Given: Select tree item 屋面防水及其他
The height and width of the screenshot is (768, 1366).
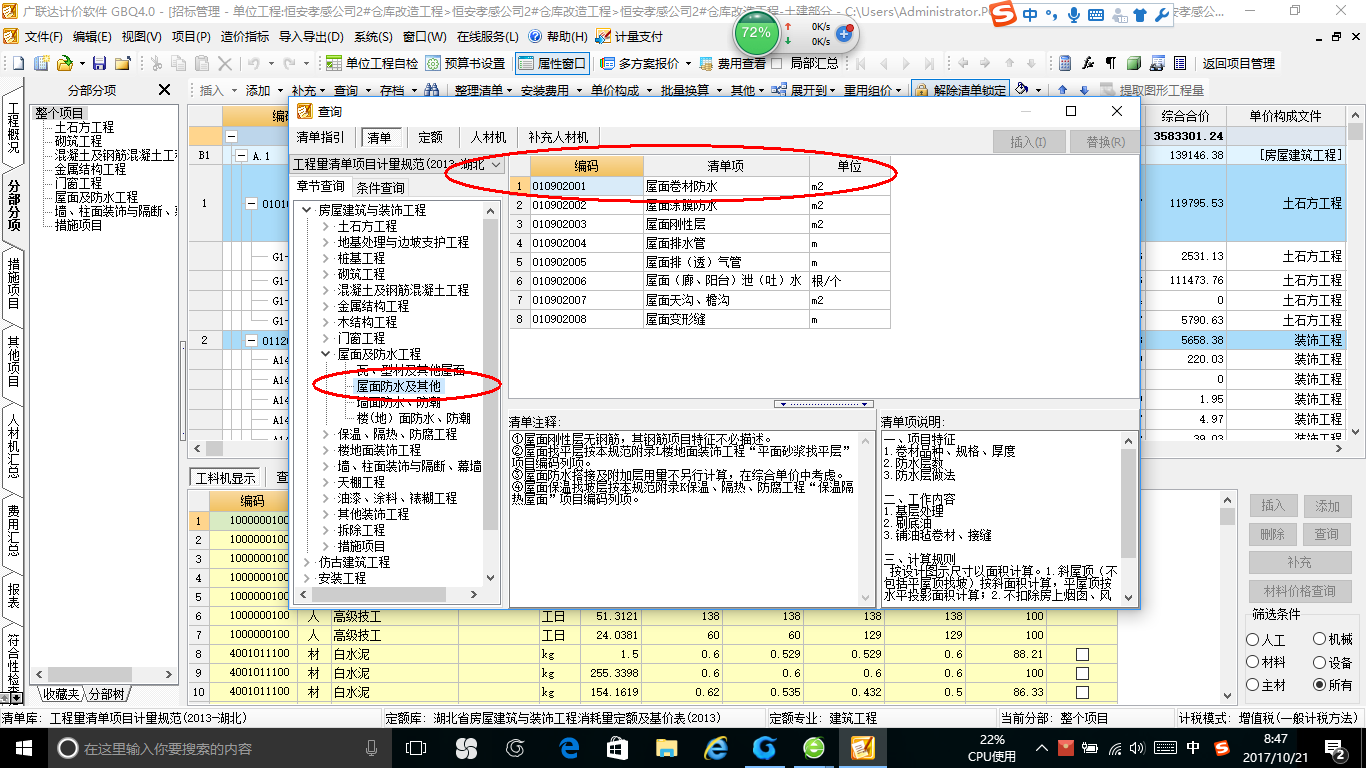Looking at the screenshot, I should (398, 386).
